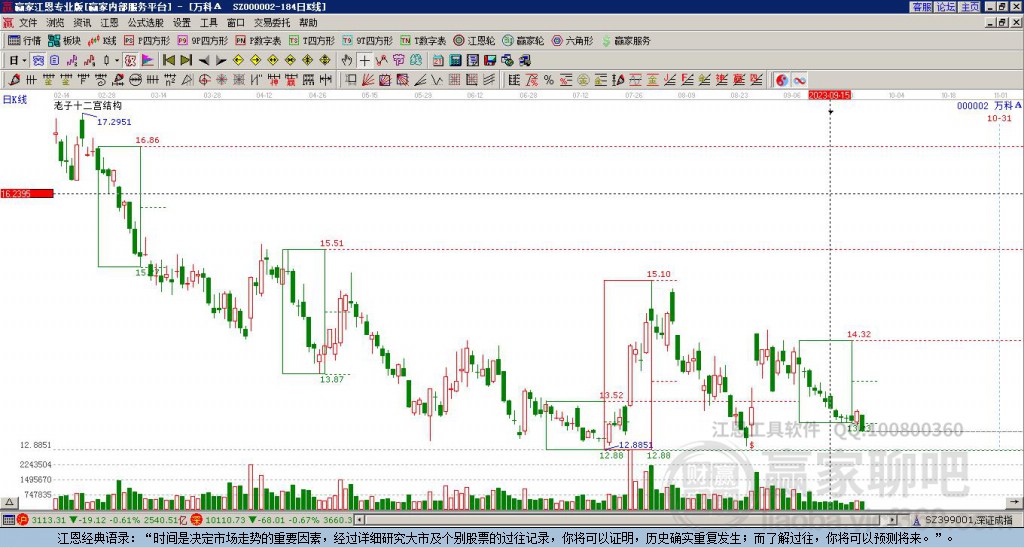Click the 15.10 high price label
Viewport: 1024px width, 548px height.
point(658,274)
